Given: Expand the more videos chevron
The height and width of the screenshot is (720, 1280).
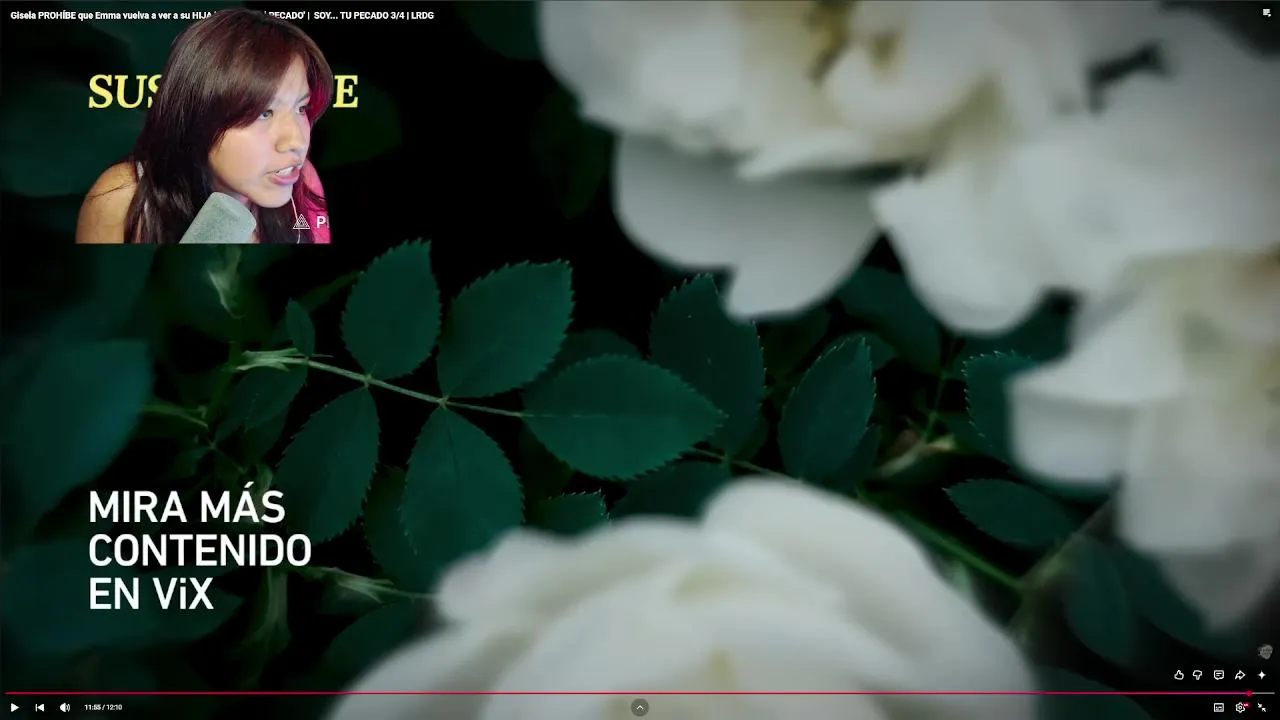Looking at the screenshot, I should tap(640, 707).
